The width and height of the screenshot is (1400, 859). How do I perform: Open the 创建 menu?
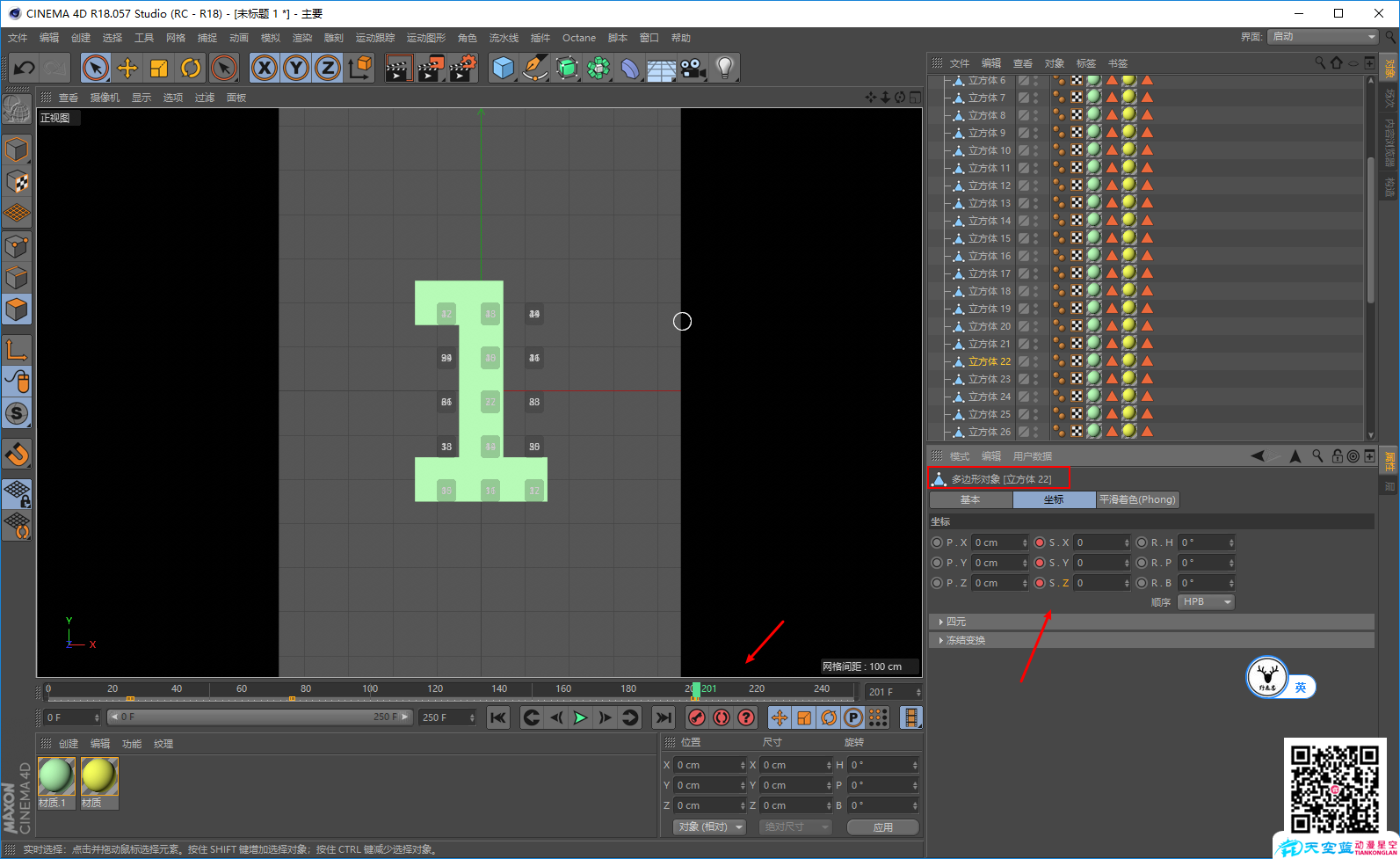coord(81,38)
